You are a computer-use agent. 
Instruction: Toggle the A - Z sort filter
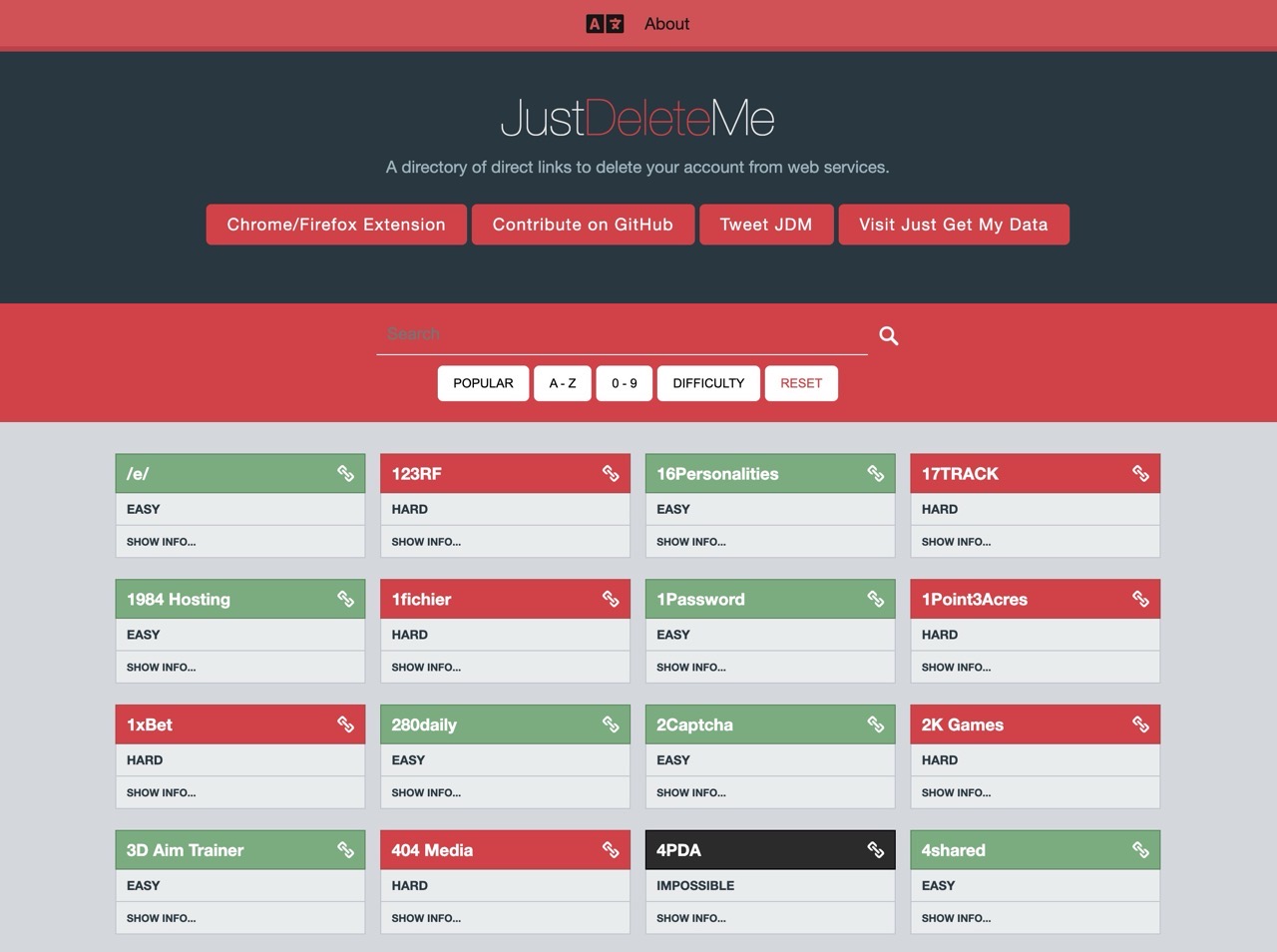pos(563,383)
